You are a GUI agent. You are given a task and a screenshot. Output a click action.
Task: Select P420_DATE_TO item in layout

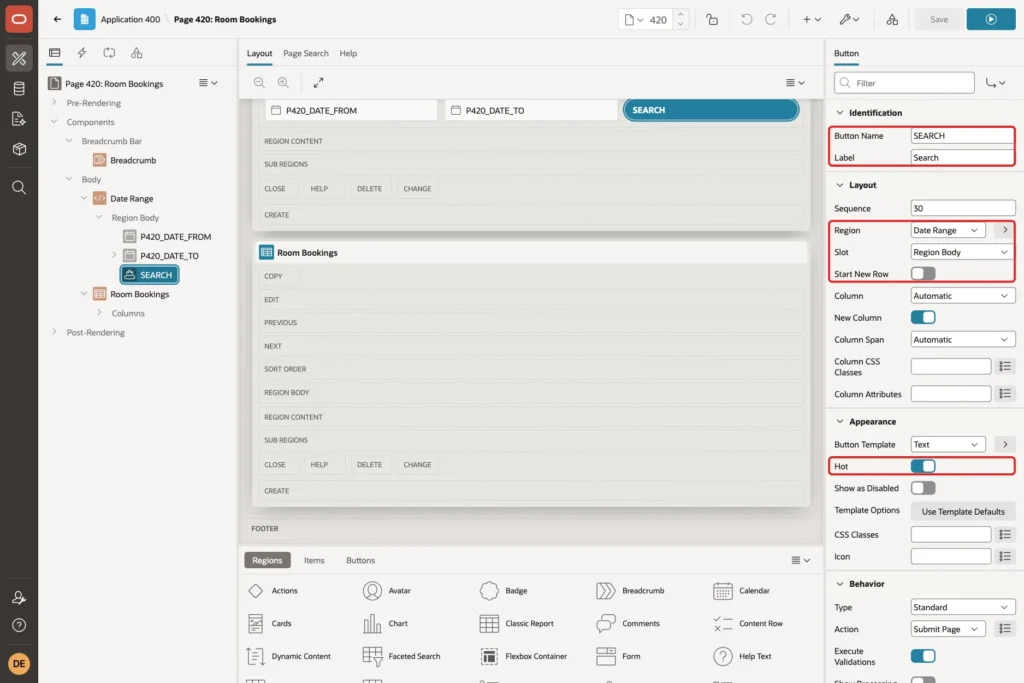click(x=531, y=110)
